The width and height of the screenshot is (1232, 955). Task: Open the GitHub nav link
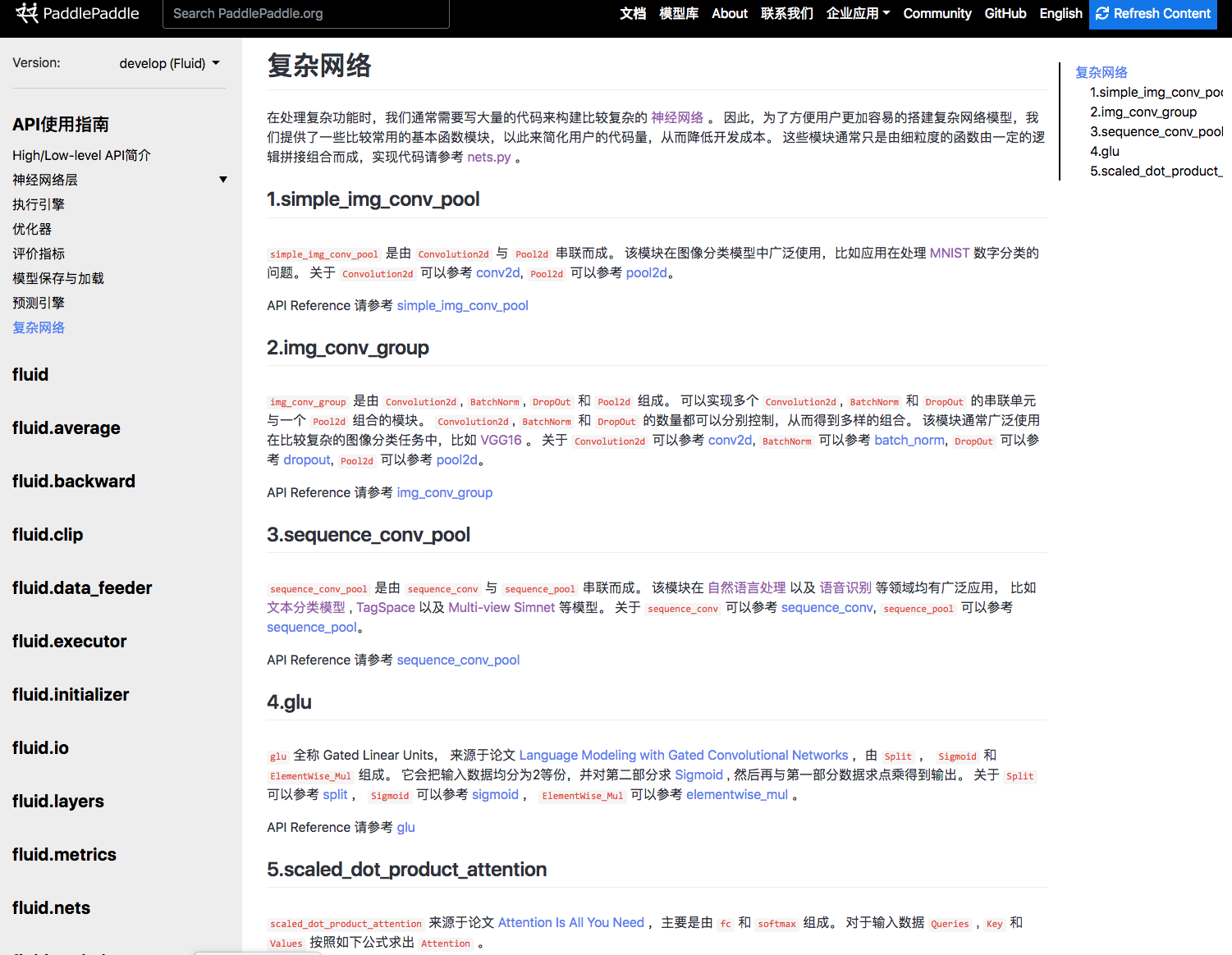pos(1005,14)
